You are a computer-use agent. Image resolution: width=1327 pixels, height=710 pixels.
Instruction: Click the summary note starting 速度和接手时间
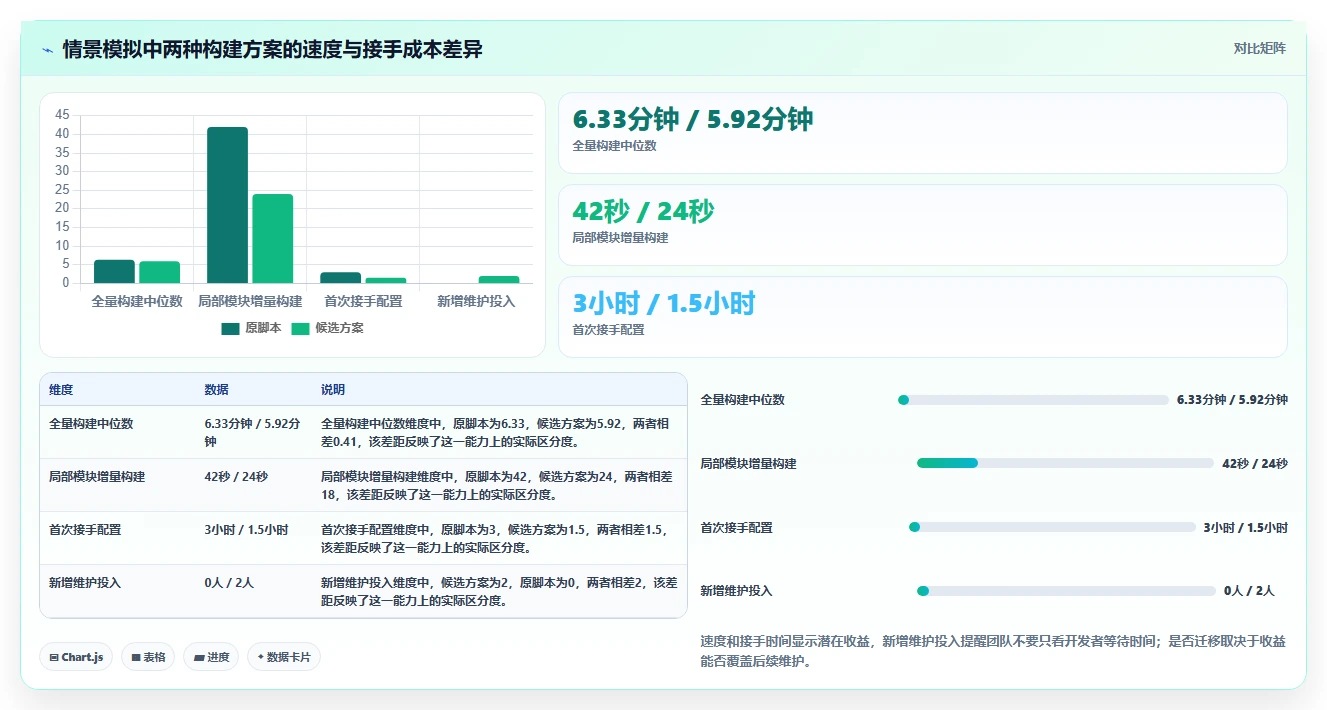[993, 651]
